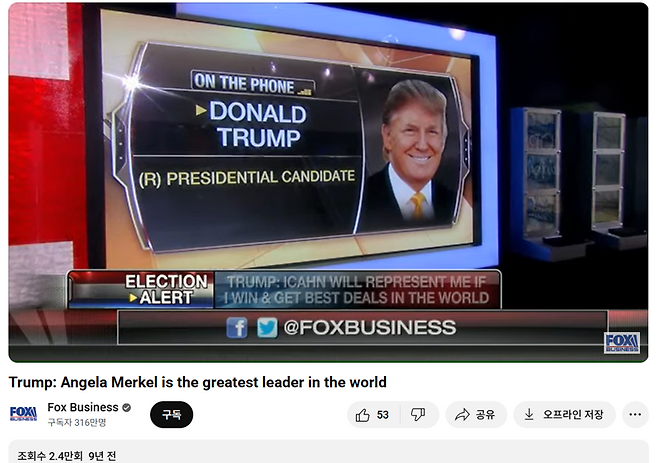This screenshot has width=658, height=463.
Task: Click the share arrow icon
Action: tap(462, 415)
